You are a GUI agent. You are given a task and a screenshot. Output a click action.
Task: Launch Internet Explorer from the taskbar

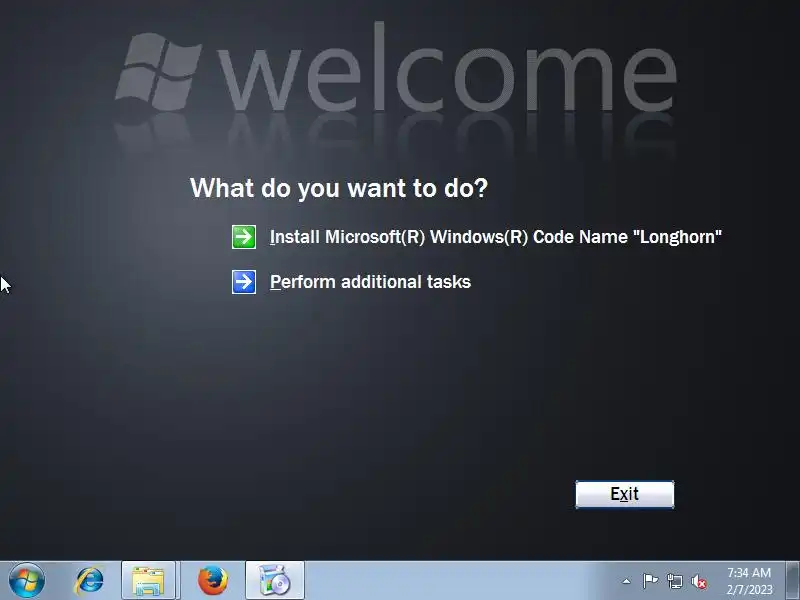pyautogui.click(x=90, y=581)
